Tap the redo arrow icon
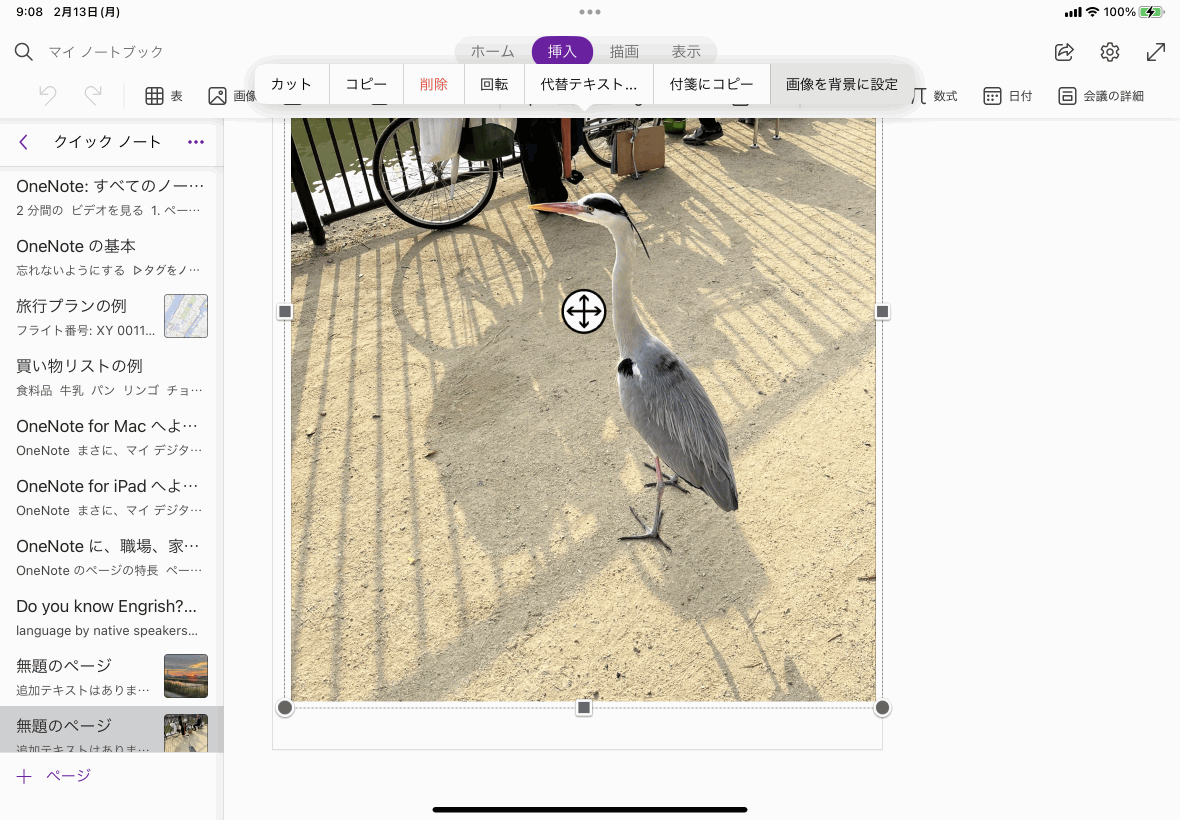 [x=93, y=96]
